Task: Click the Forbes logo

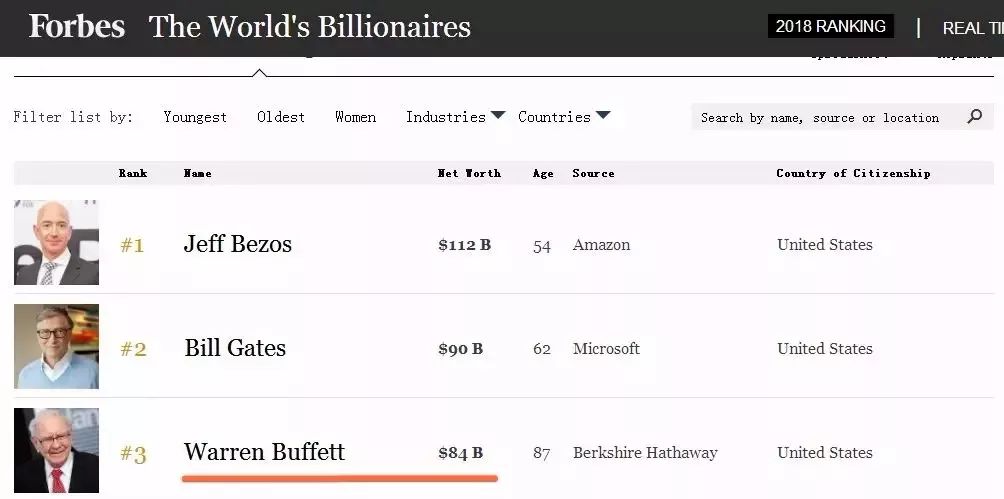Action: [x=77, y=26]
